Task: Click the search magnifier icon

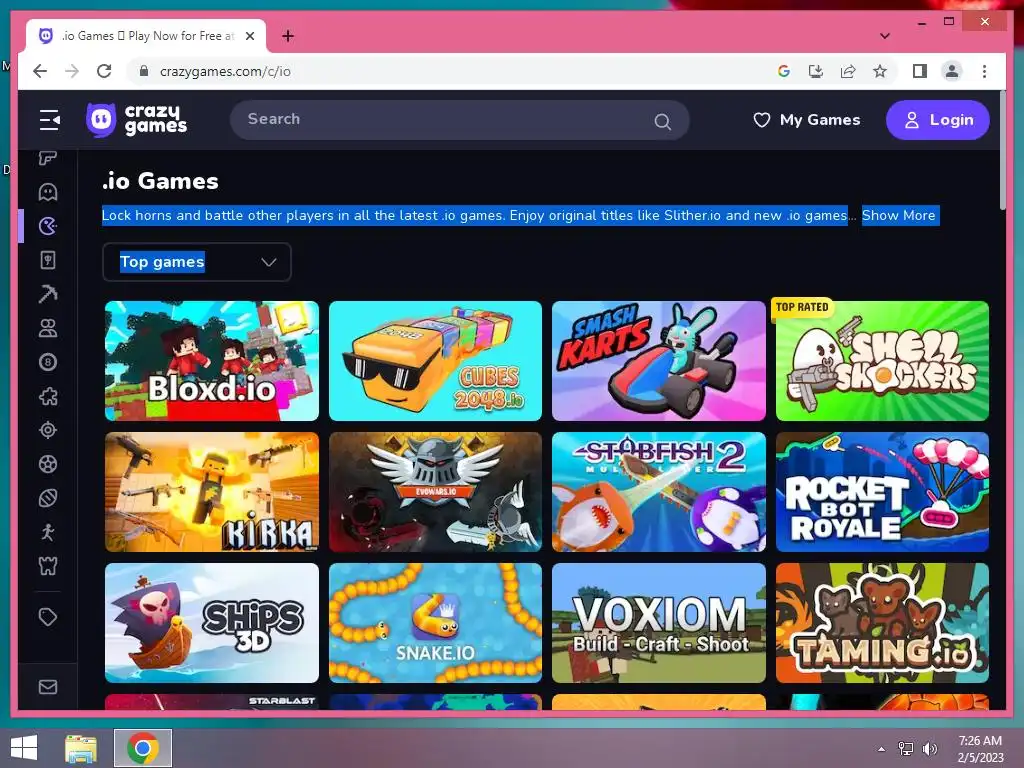Action: point(662,121)
